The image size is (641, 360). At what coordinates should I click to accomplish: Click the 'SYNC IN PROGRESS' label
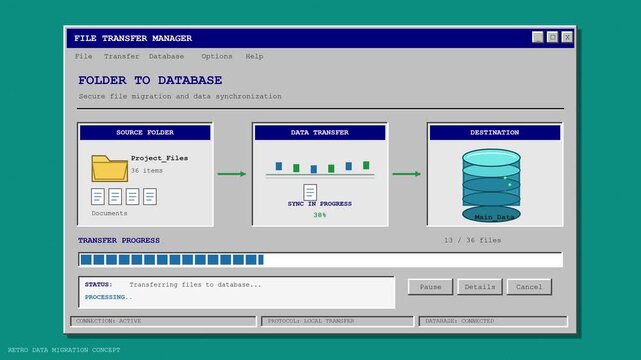(320, 203)
